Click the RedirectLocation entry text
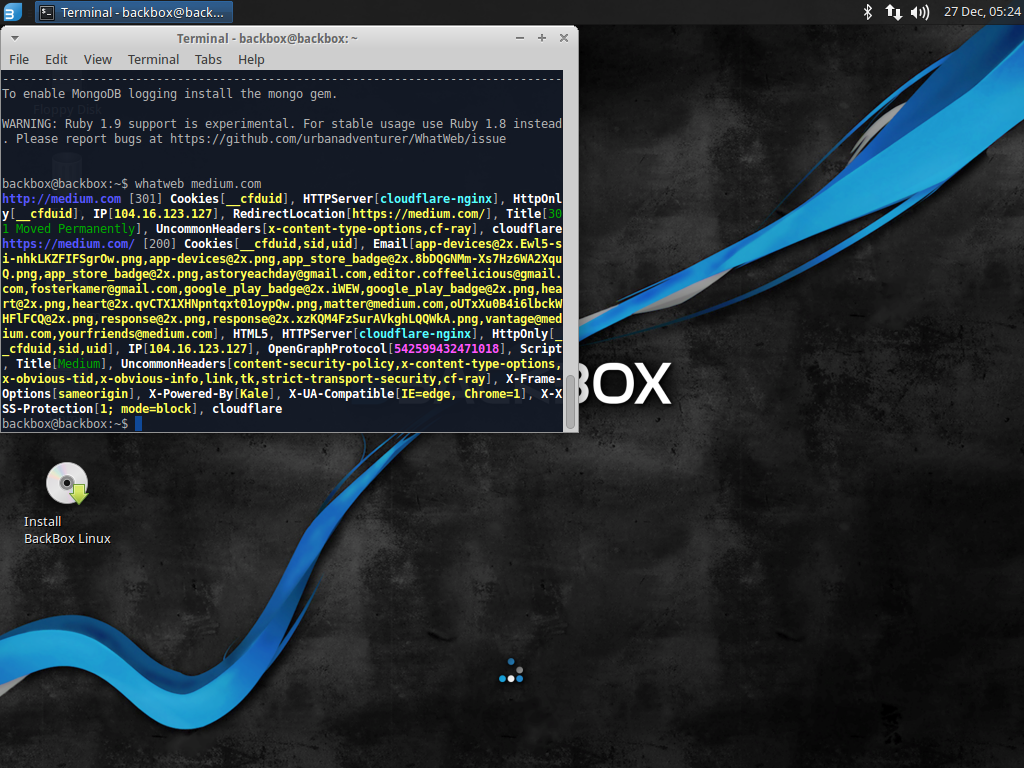1024x768 pixels. pos(362,214)
